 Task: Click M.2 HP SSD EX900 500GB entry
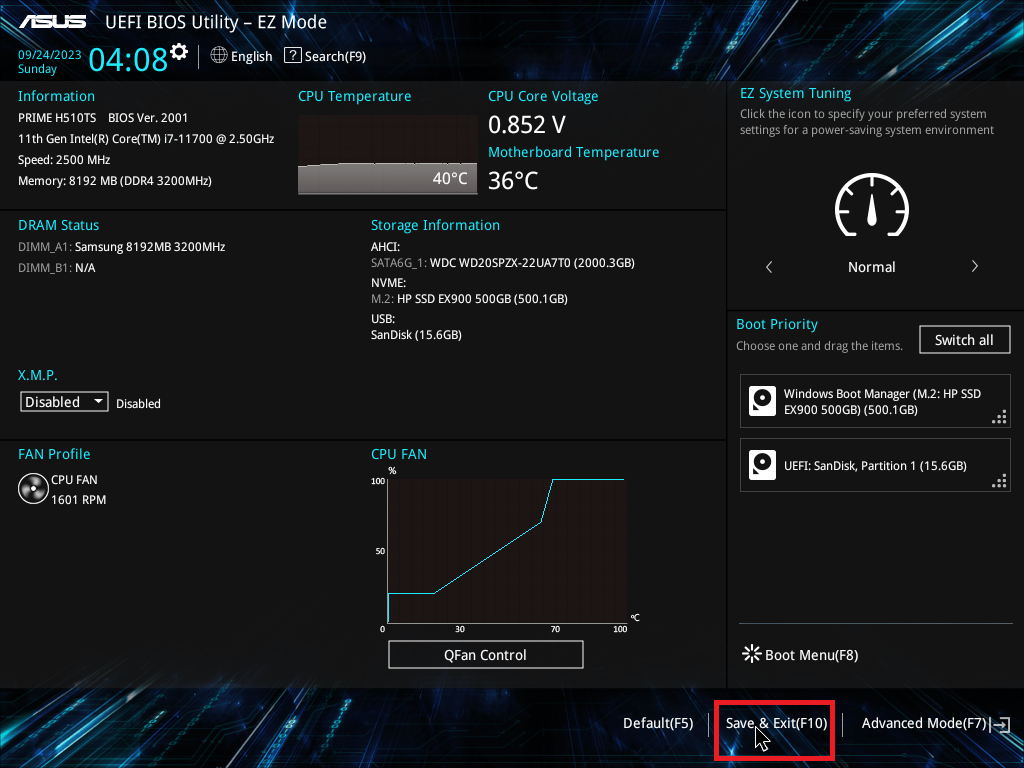469,298
